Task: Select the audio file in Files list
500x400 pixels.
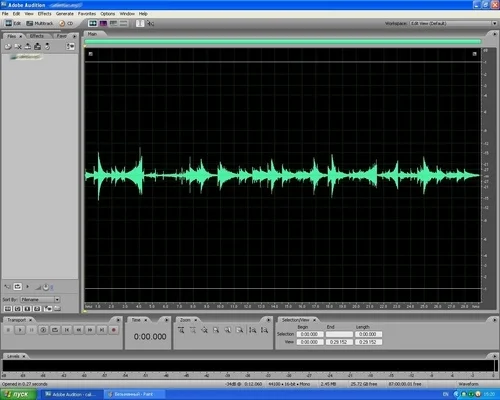Action: click(x=26, y=57)
